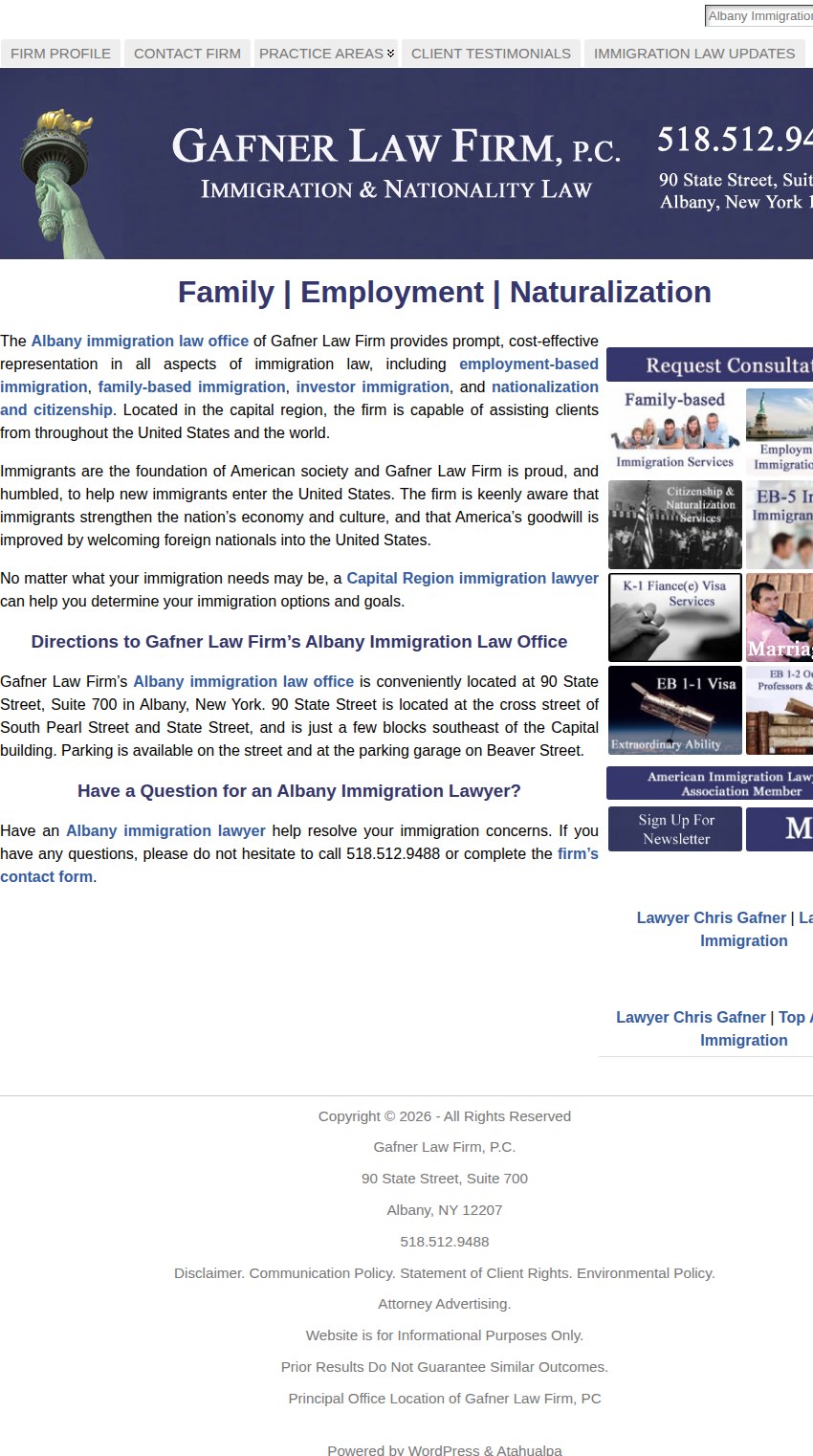
Task: Open the Albany immigration lawyer link
Action: click(x=165, y=830)
